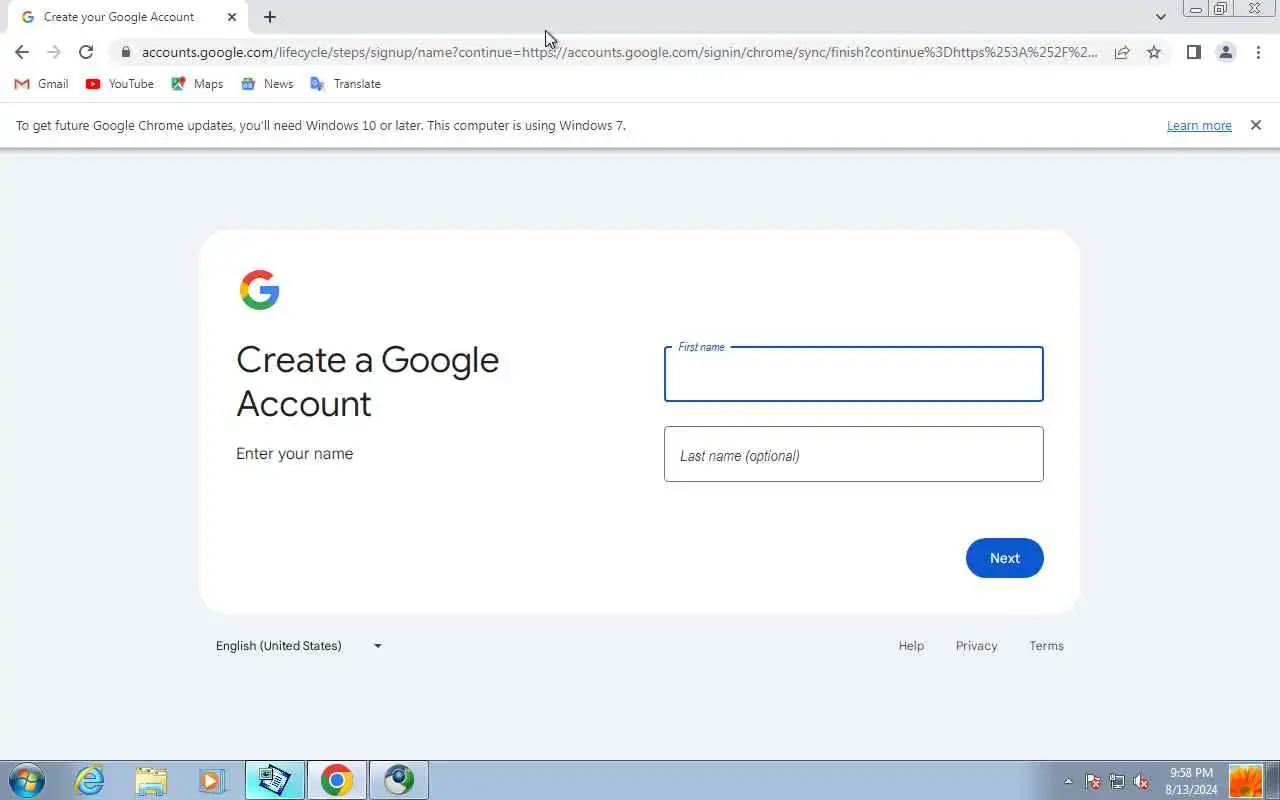Open a new tab with the plus button
This screenshot has width=1280, height=800.
tap(270, 17)
